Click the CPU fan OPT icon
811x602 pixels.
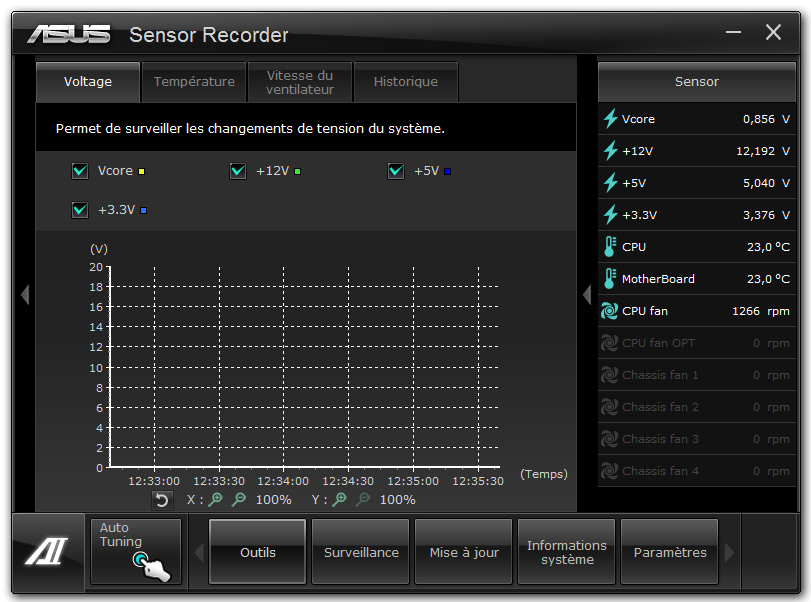609,343
